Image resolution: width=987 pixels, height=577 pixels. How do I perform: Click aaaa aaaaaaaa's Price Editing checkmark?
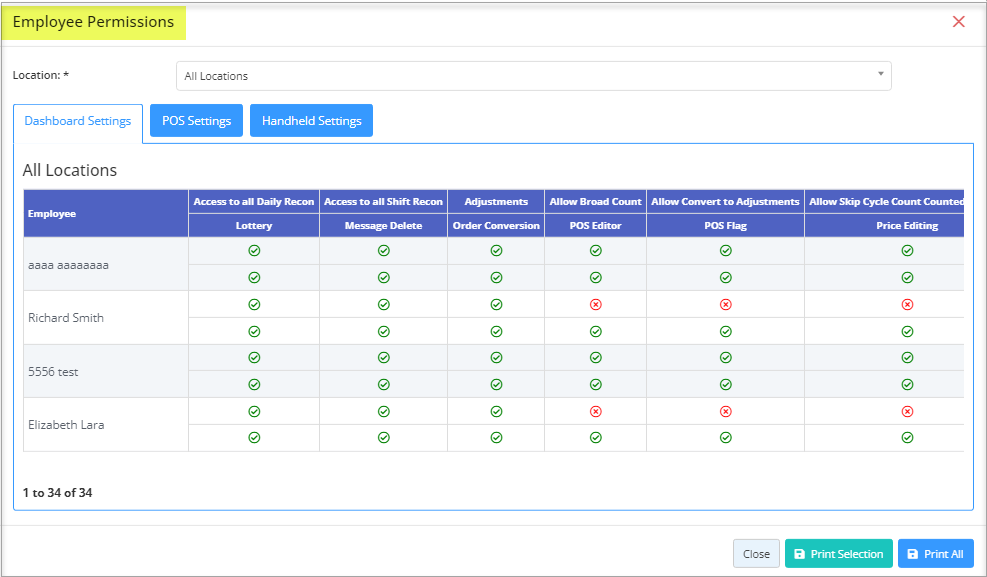[x=907, y=277]
